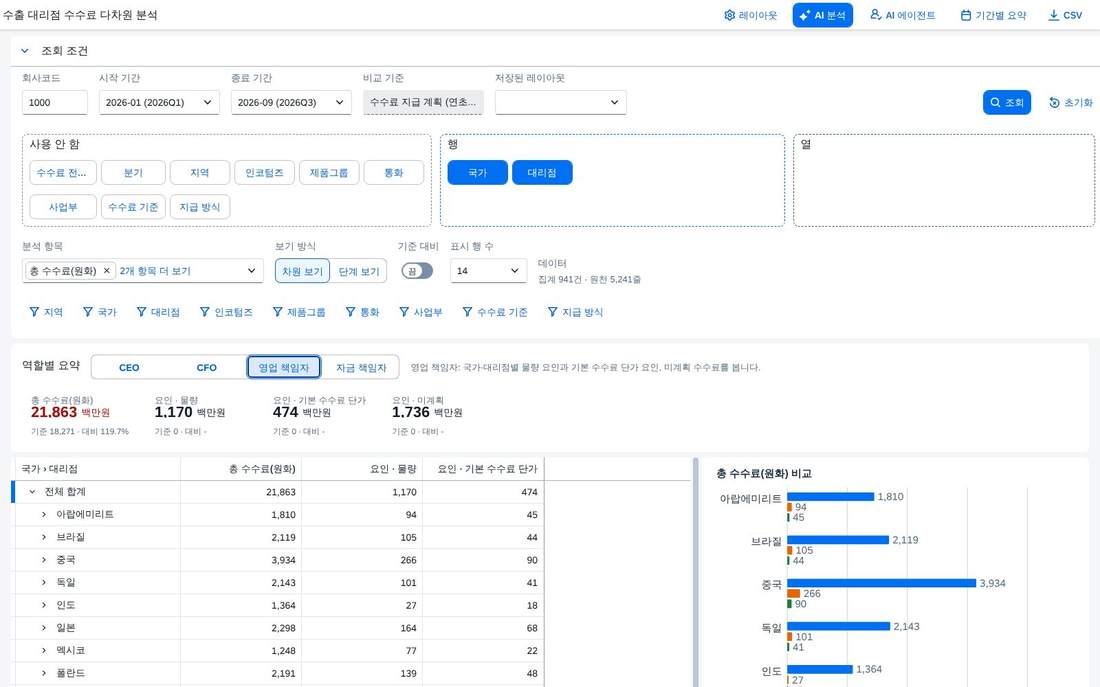Open the AI 에이전트 person icon
This screenshot has width=1100, height=687.
(876, 14)
